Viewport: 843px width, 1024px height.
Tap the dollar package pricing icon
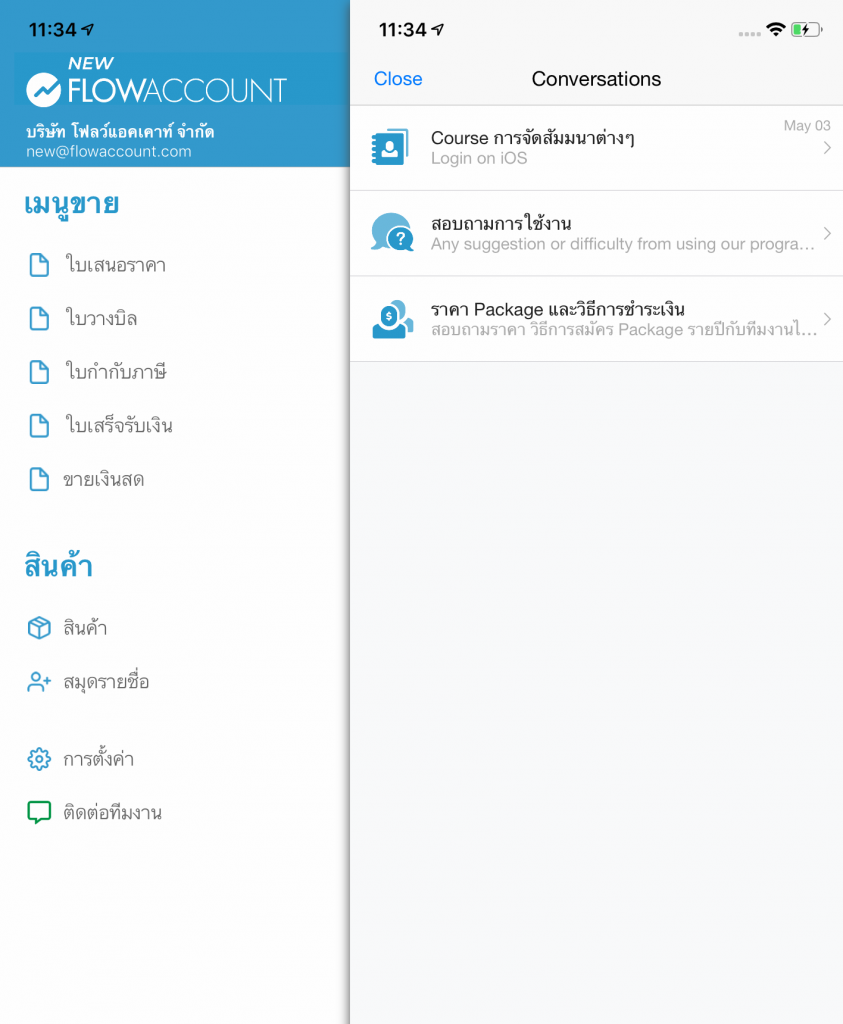(x=391, y=319)
